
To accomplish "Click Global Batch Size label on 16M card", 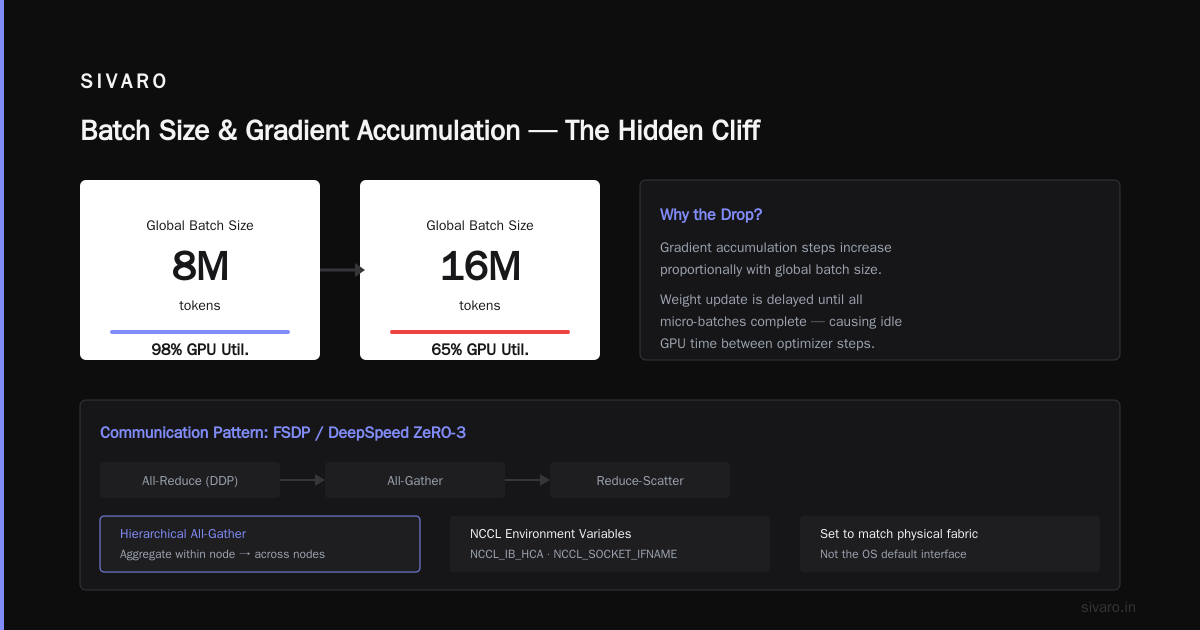I will 480,225.
